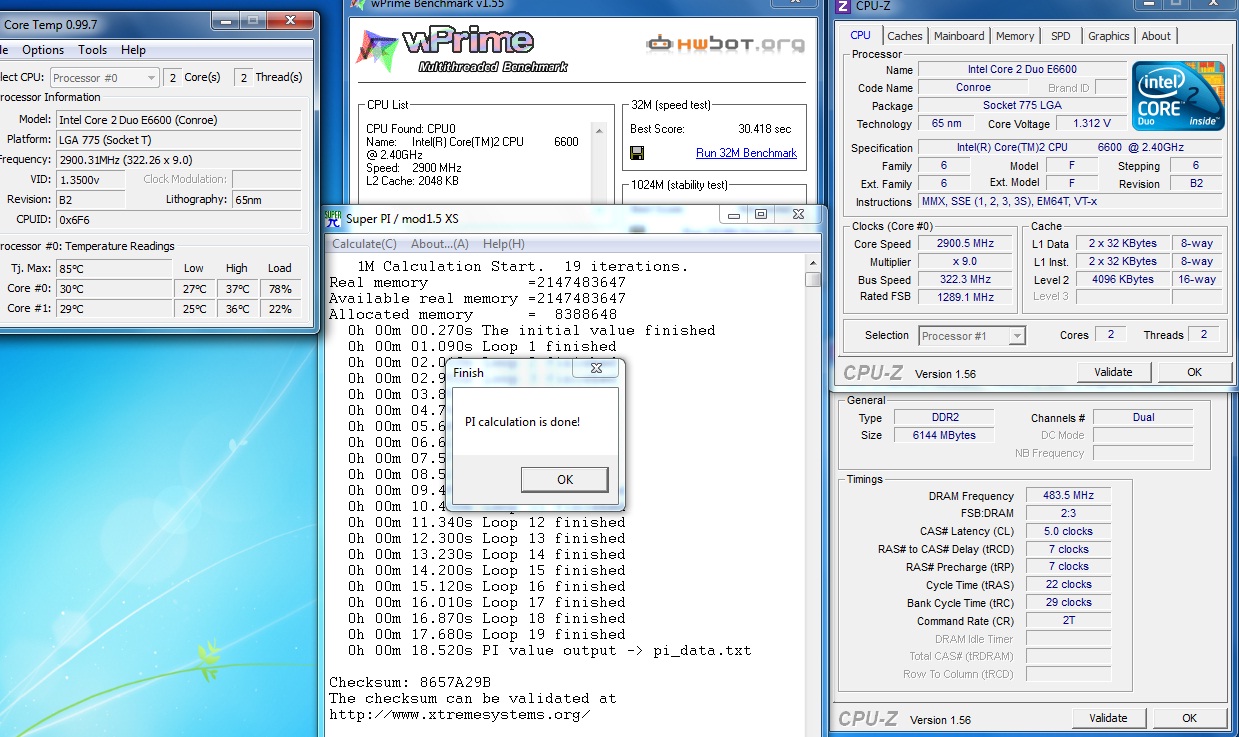Select the Graphics tab in CPU-Z
This screenshot has width=1239, height=737.
coord(1108,36)
